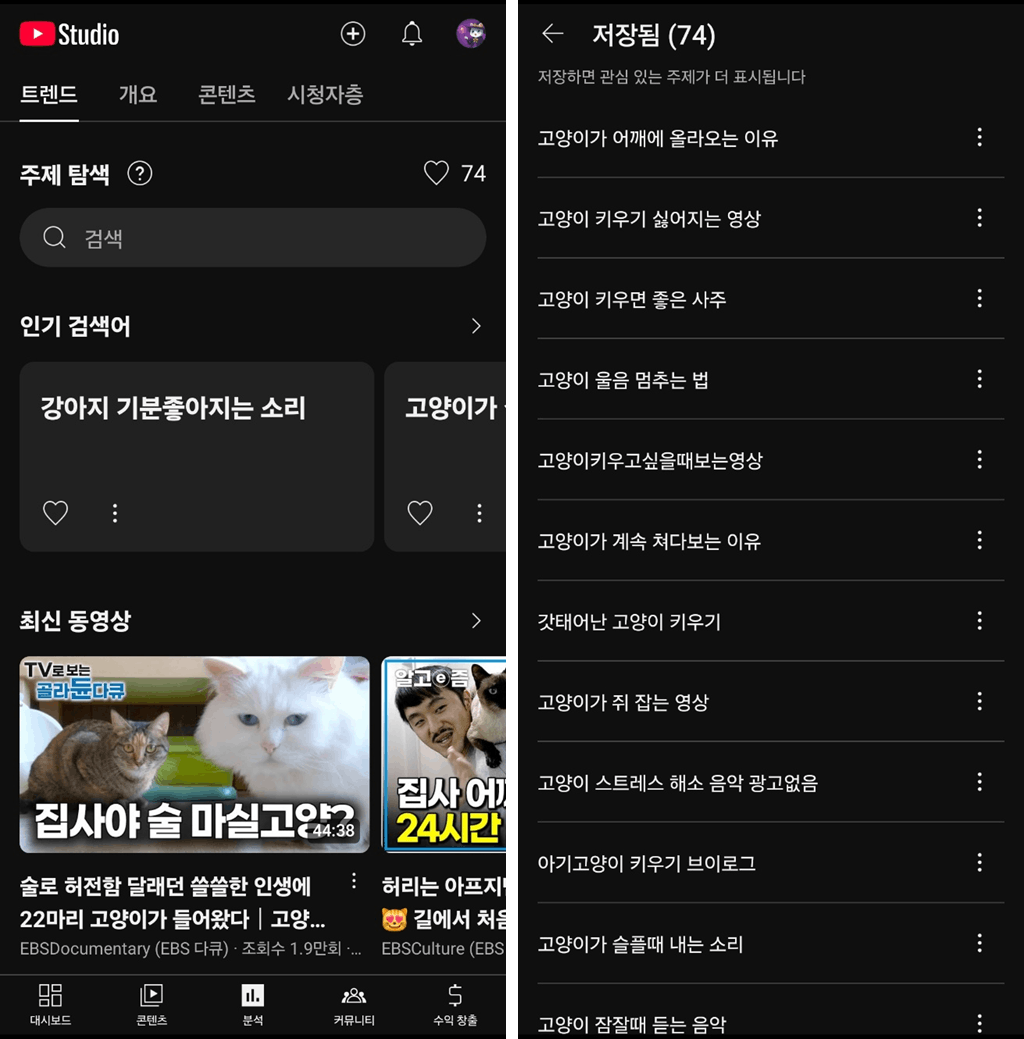Open the 24시간 video thumbnail

pyautogui.click(x=444, y=754)
